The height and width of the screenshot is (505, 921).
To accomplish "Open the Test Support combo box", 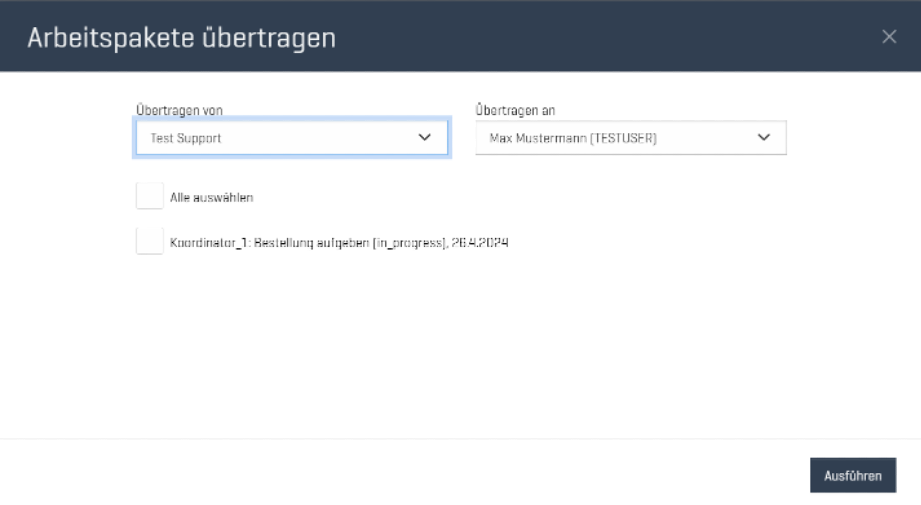I will tap(291, 138).
